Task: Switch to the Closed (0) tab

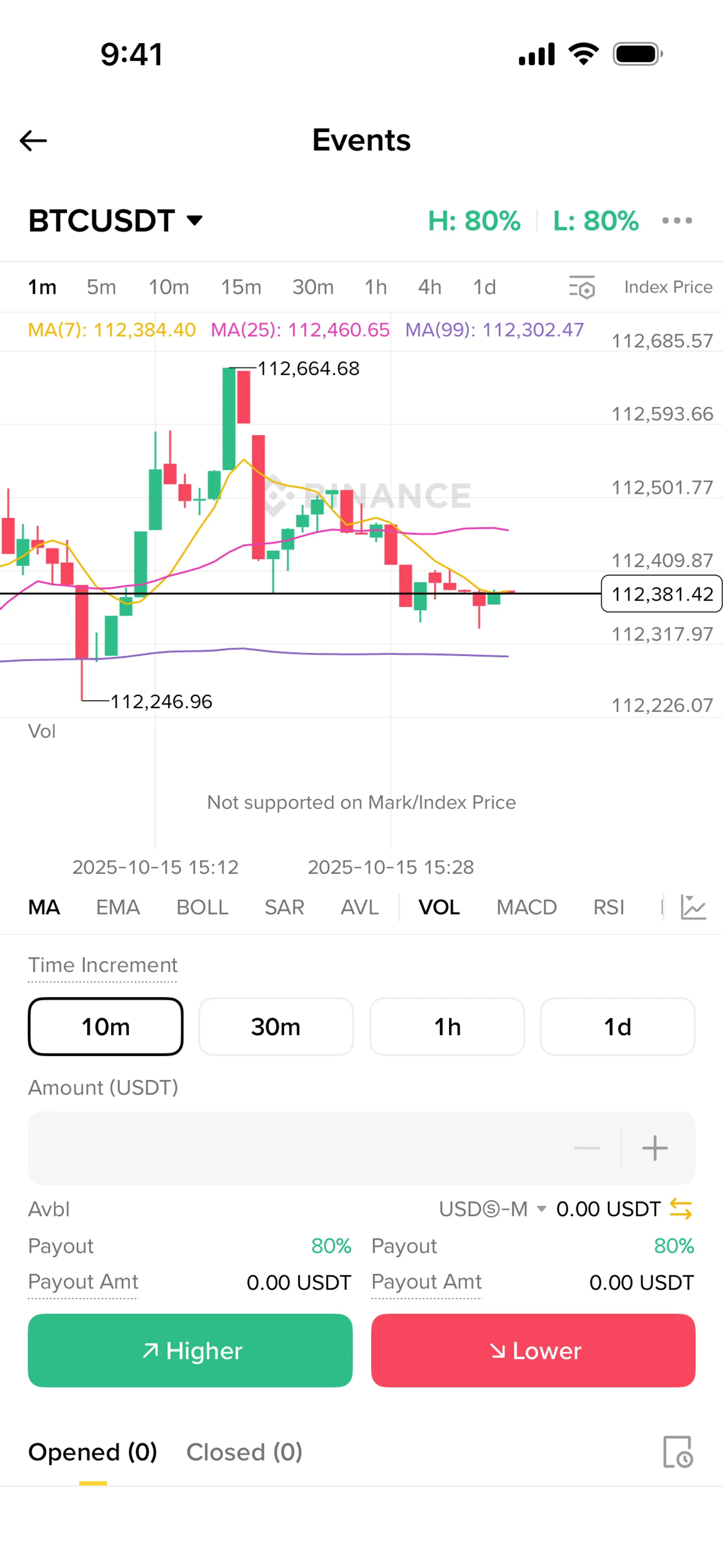Action: click(244, 1452)
